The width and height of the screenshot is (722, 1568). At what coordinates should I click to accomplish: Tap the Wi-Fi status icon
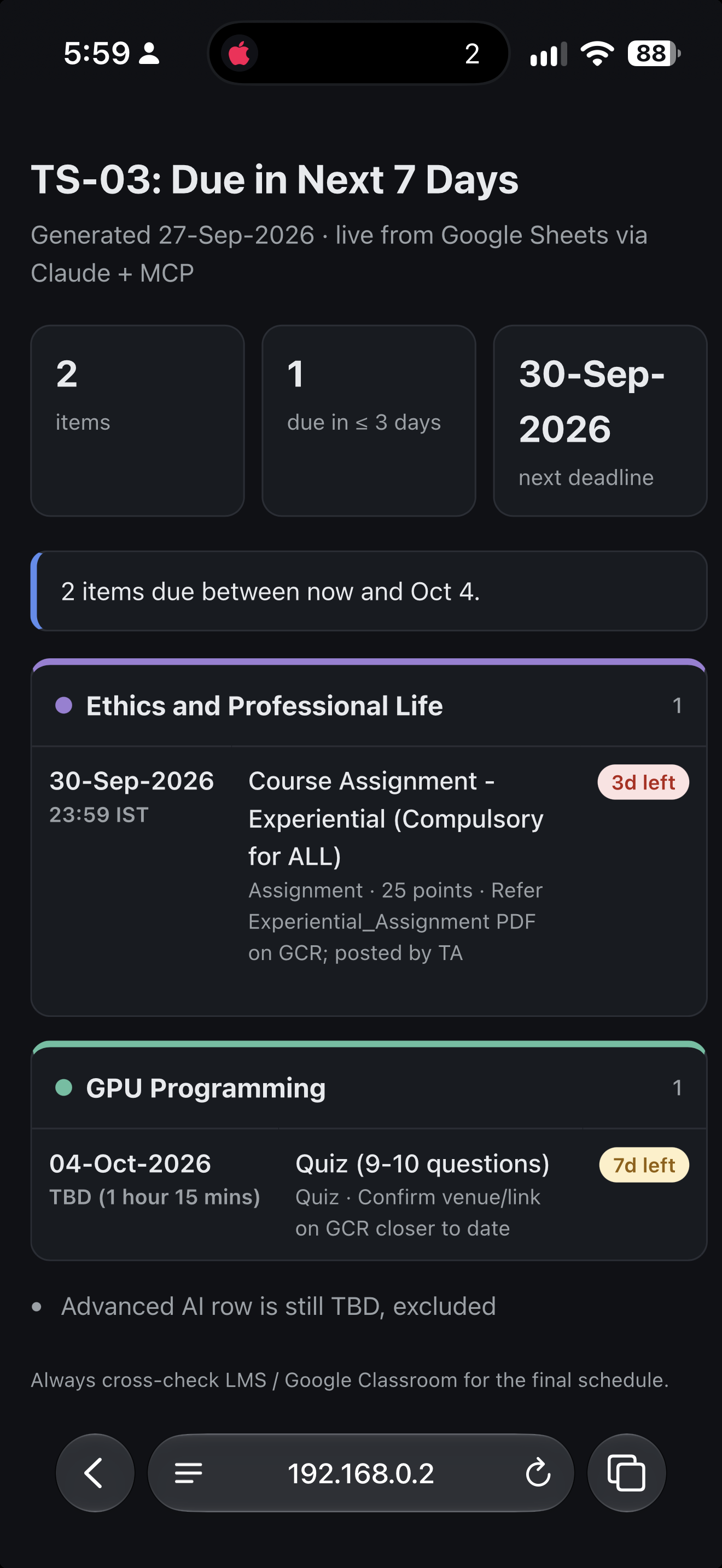pyautogui.click(x=597, y=54)
